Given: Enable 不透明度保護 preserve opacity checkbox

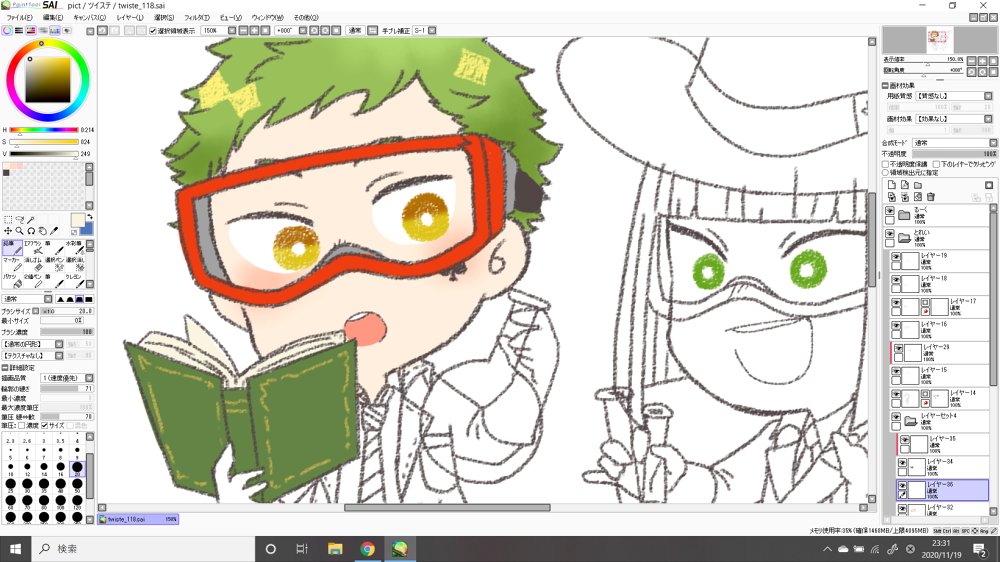Looking at the screenshot, I should pos(886,164).
